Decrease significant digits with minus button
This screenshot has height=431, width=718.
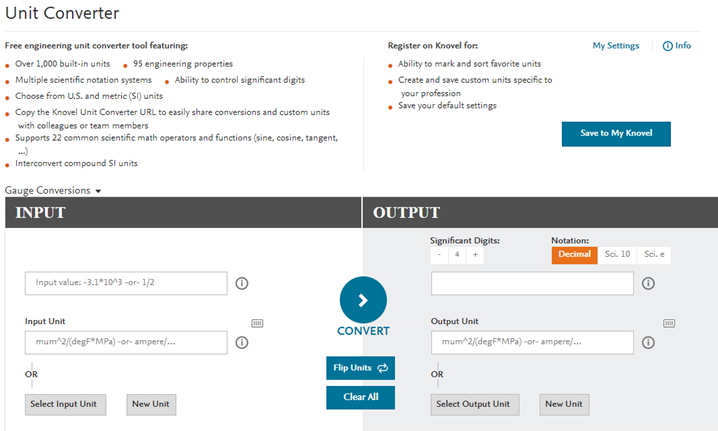(439, 255)
